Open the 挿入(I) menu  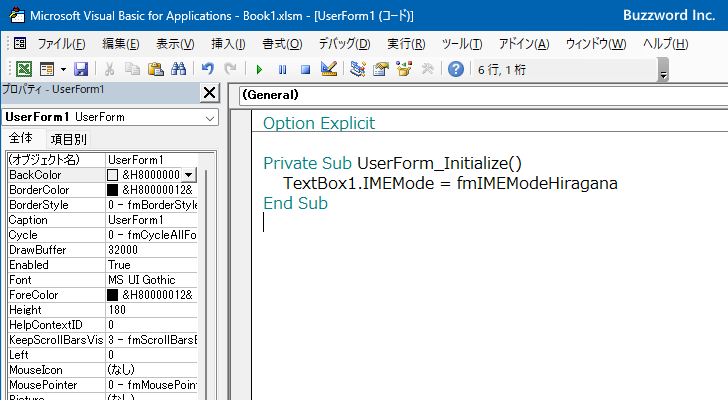coord(228,44)
